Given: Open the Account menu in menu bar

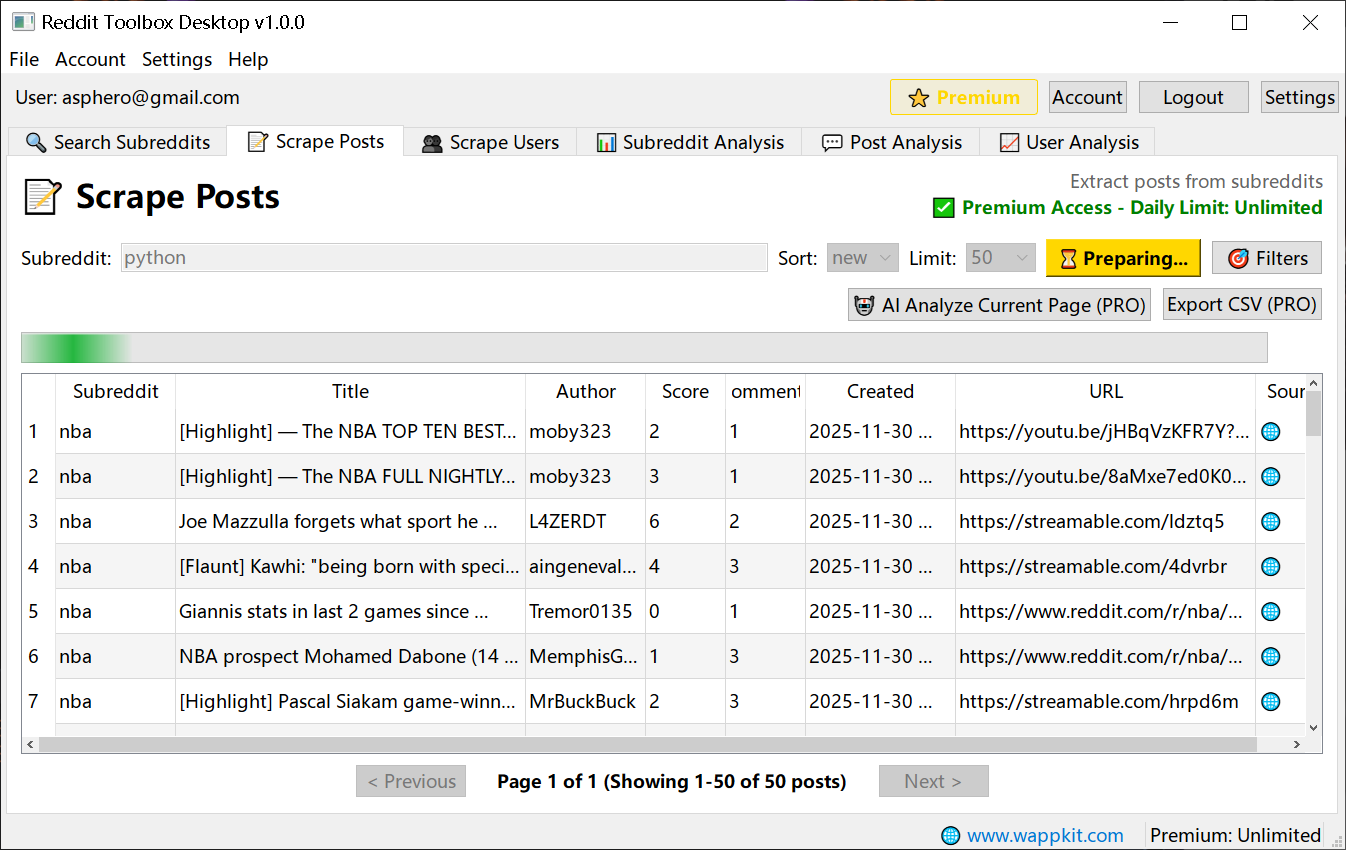Looking at the screenshot, I should (90, 59).
